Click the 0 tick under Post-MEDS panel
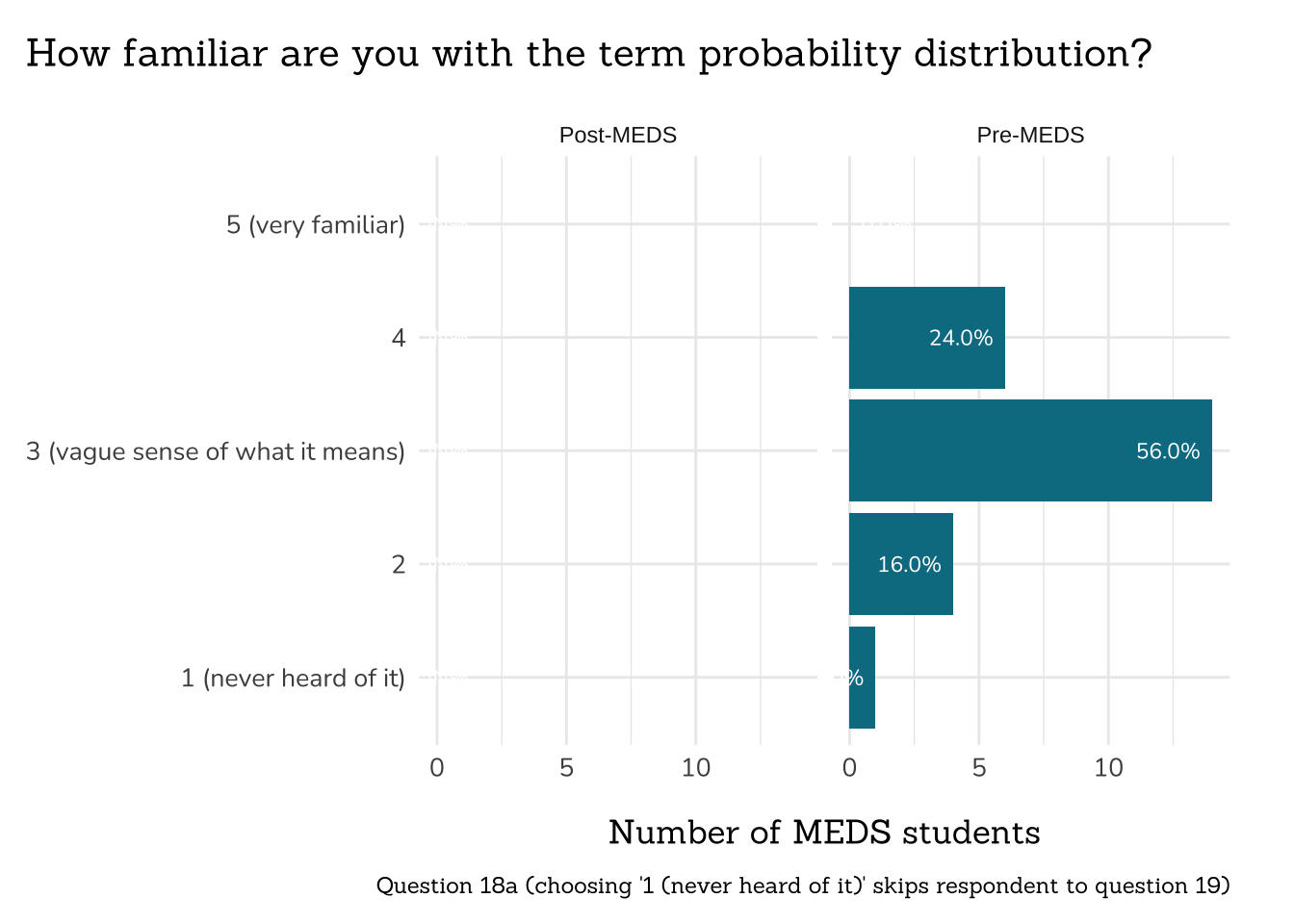This screenshot has width=1294, height=924. (437, 768)
